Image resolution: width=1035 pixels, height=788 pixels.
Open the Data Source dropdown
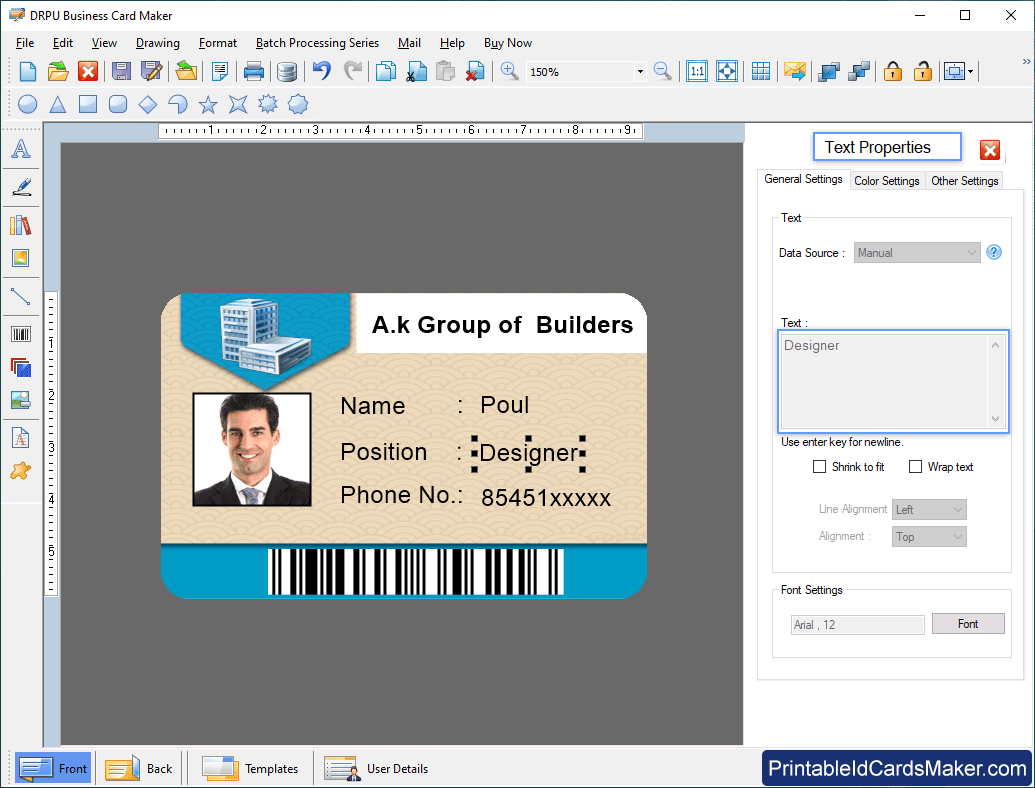(x=917, y=253)
